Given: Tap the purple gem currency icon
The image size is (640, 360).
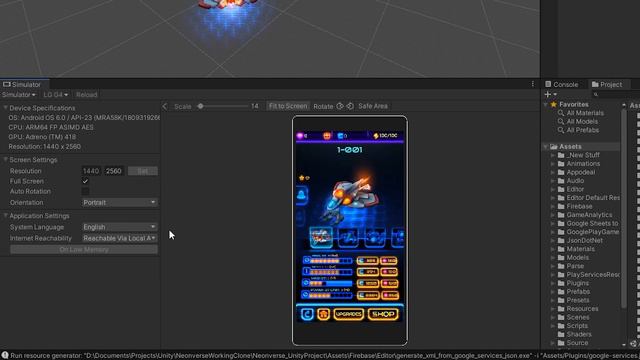Looking at the screenshot, I should pos(300,136).
